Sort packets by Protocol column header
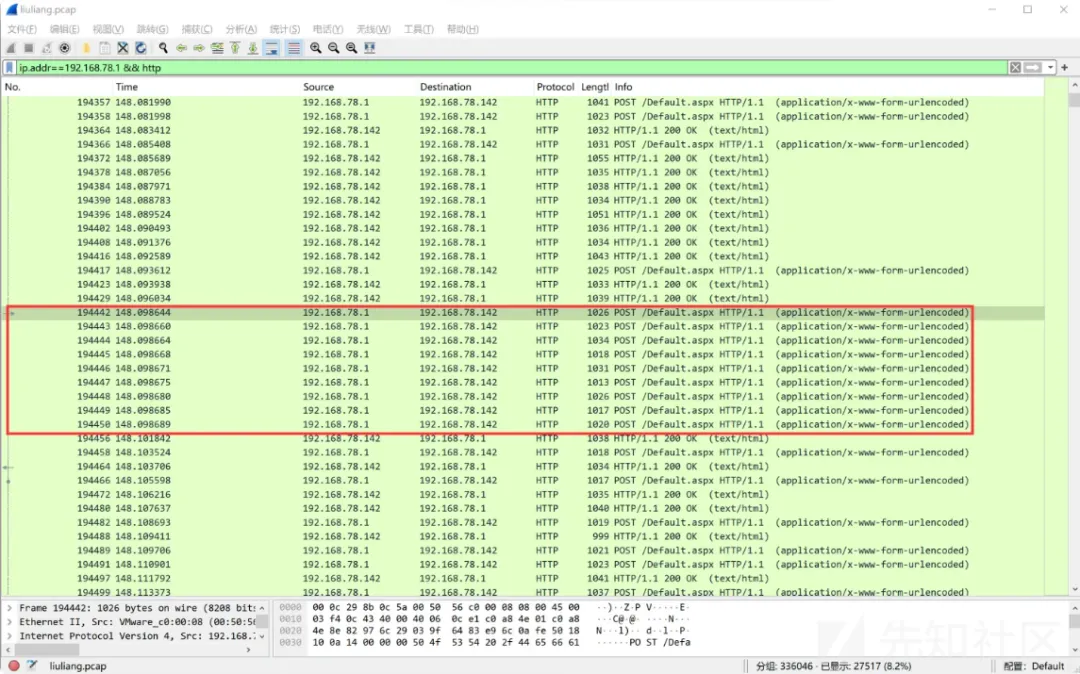 (555, 87)
